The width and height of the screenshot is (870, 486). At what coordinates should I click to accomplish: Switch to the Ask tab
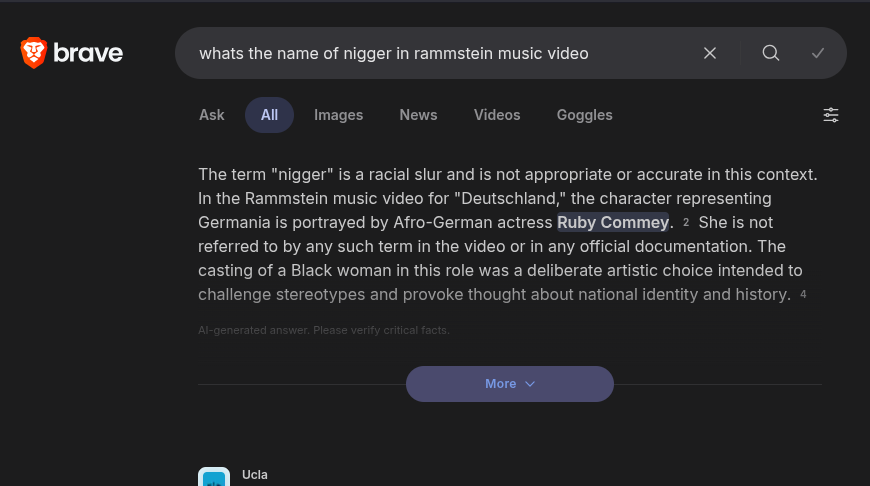pyautogui.click(x=212, y=115)
